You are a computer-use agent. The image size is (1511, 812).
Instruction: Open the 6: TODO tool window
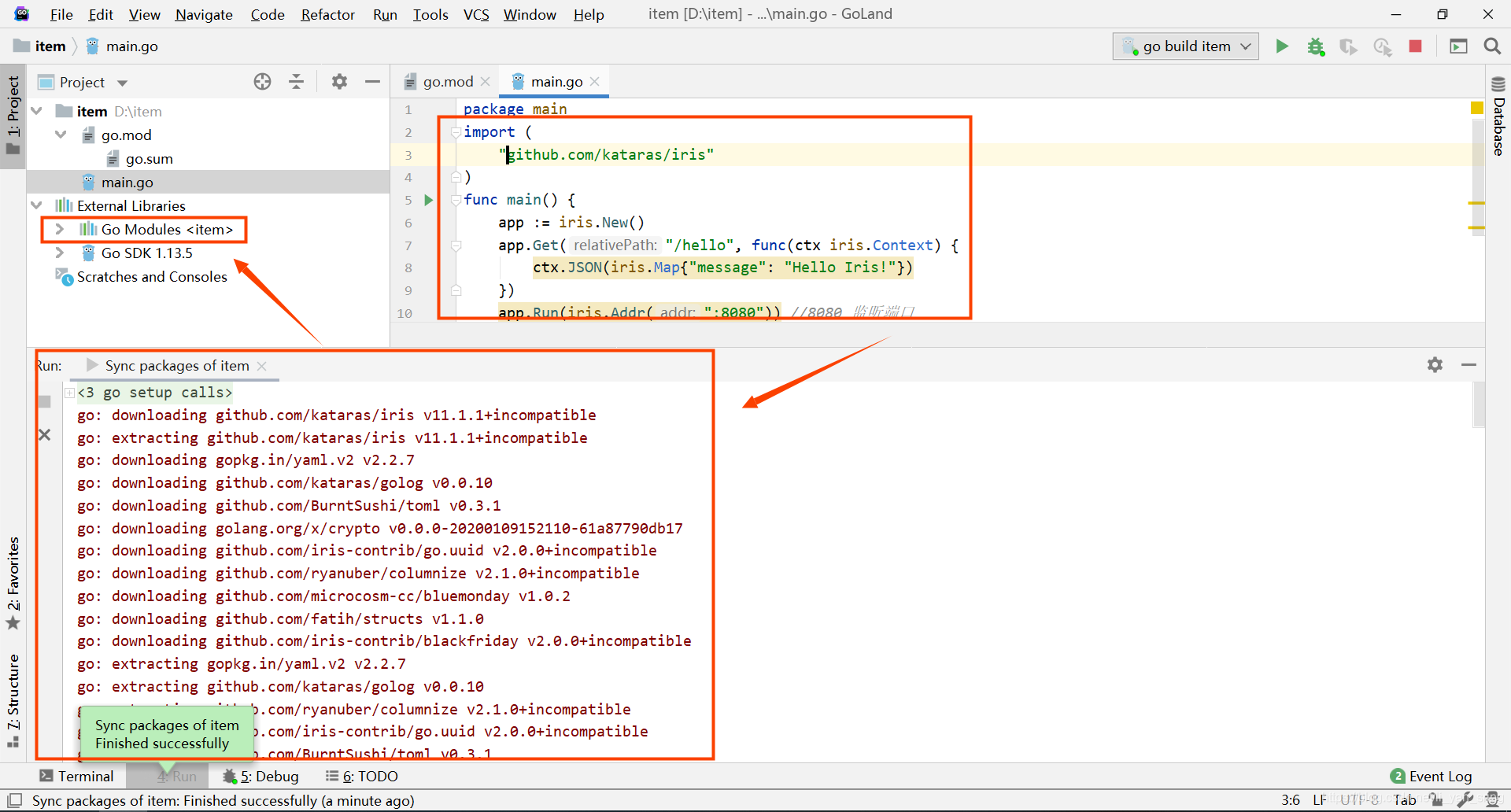pos(362,777)
